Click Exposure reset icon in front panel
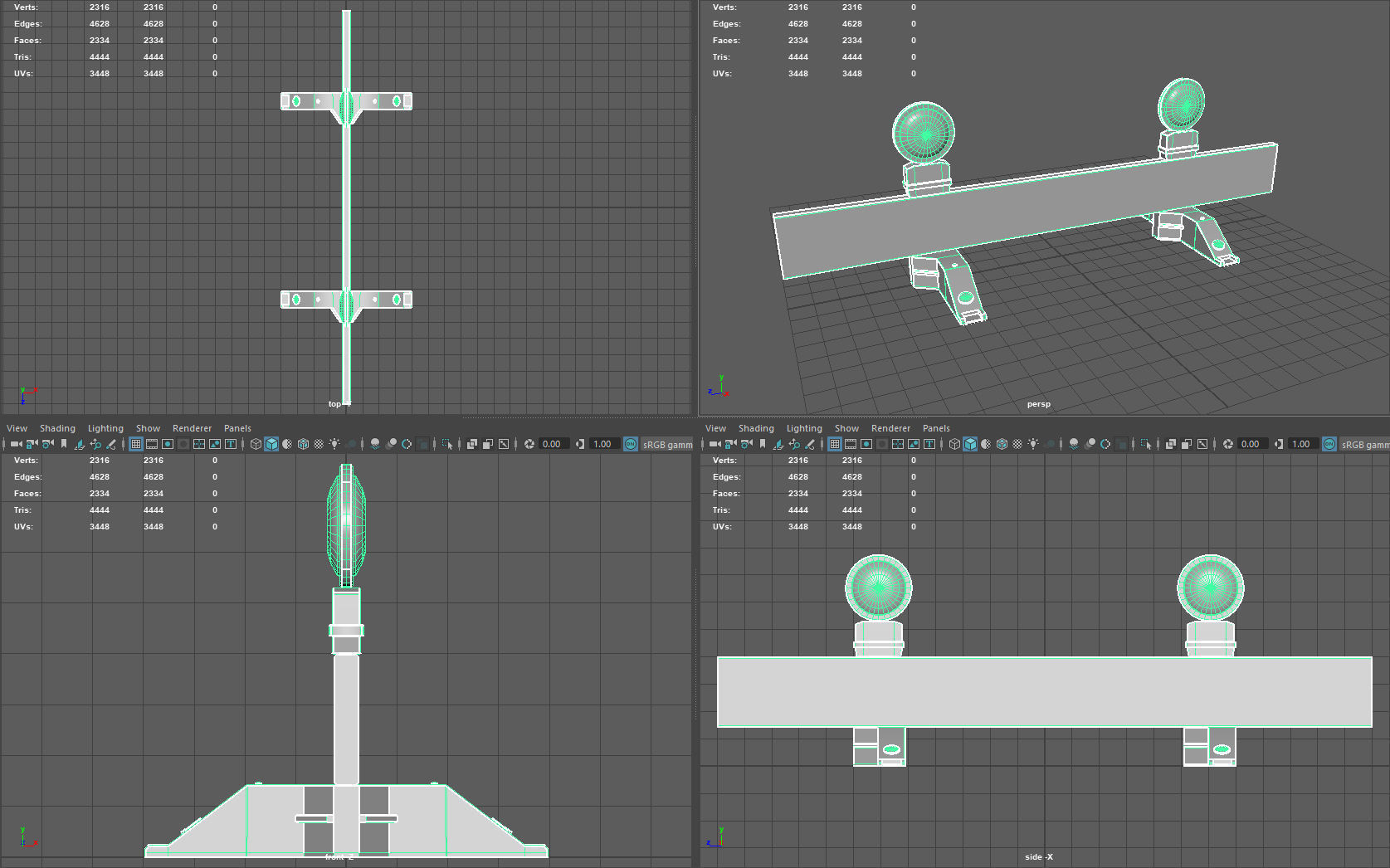The width and height of the screenshot is (1390, 868). pos(529,444)
